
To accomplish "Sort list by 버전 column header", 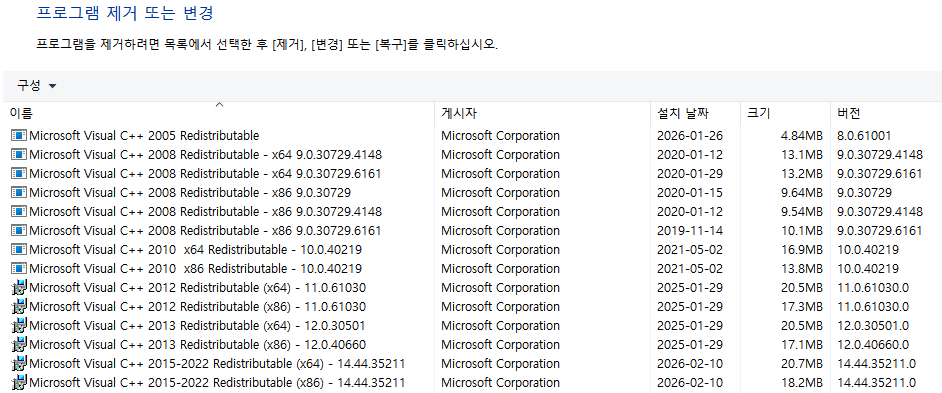I will pos(886,113).
